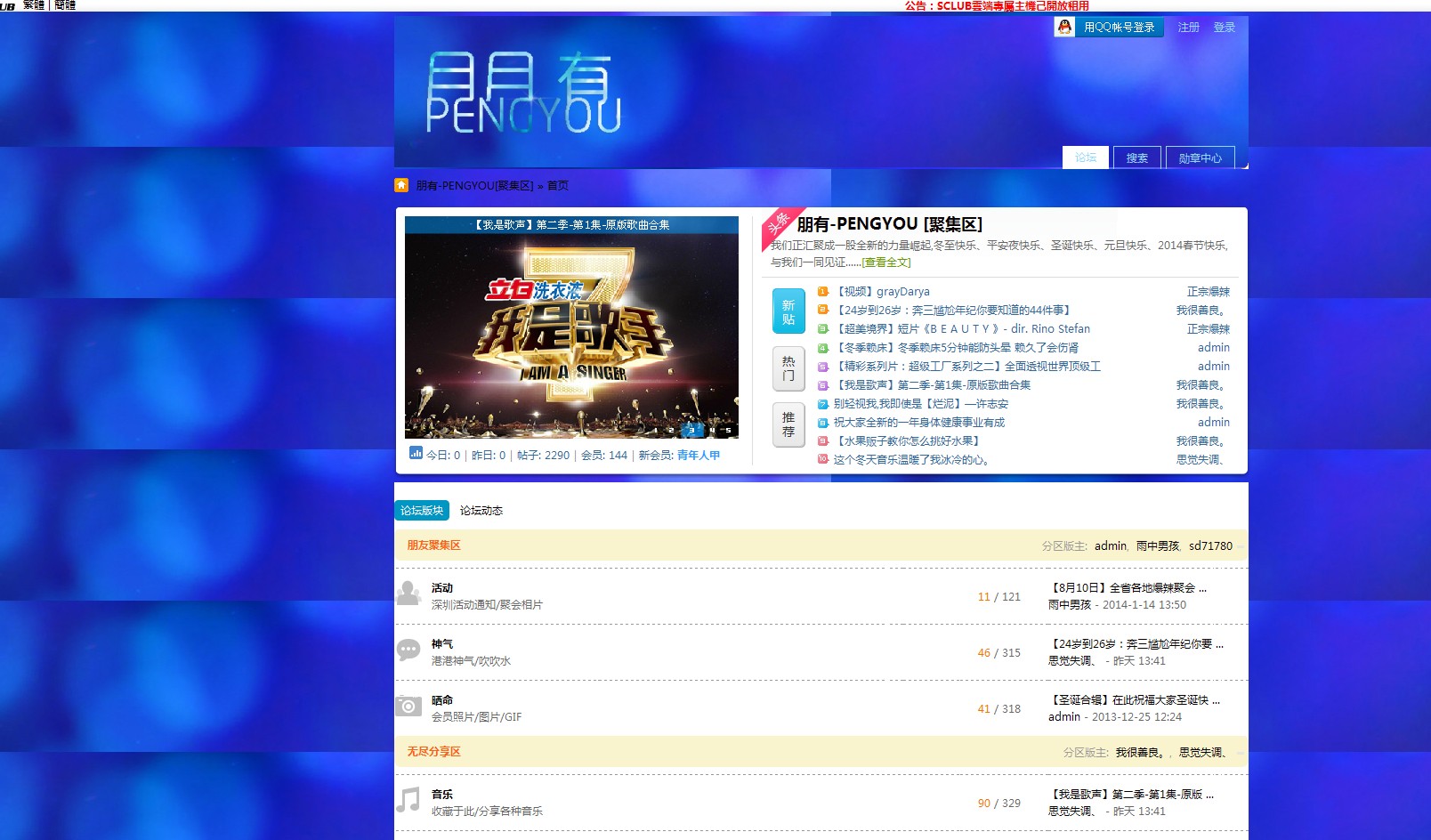The width and height of the screenshot is (1431, 840).
Task: Click rank 1 badge beside 【视频】grayDarya
Action: pos(823,291)
